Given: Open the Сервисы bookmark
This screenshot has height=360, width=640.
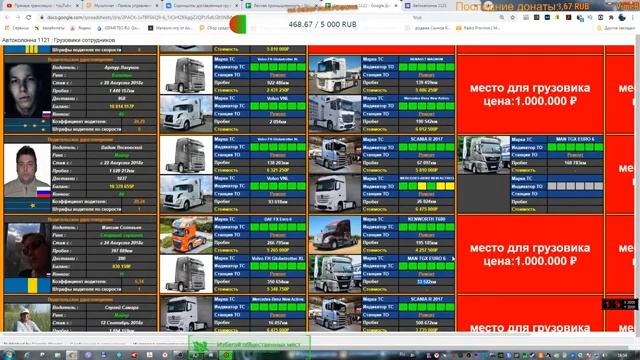Looking at the screenshot, I should click(17, 28).
